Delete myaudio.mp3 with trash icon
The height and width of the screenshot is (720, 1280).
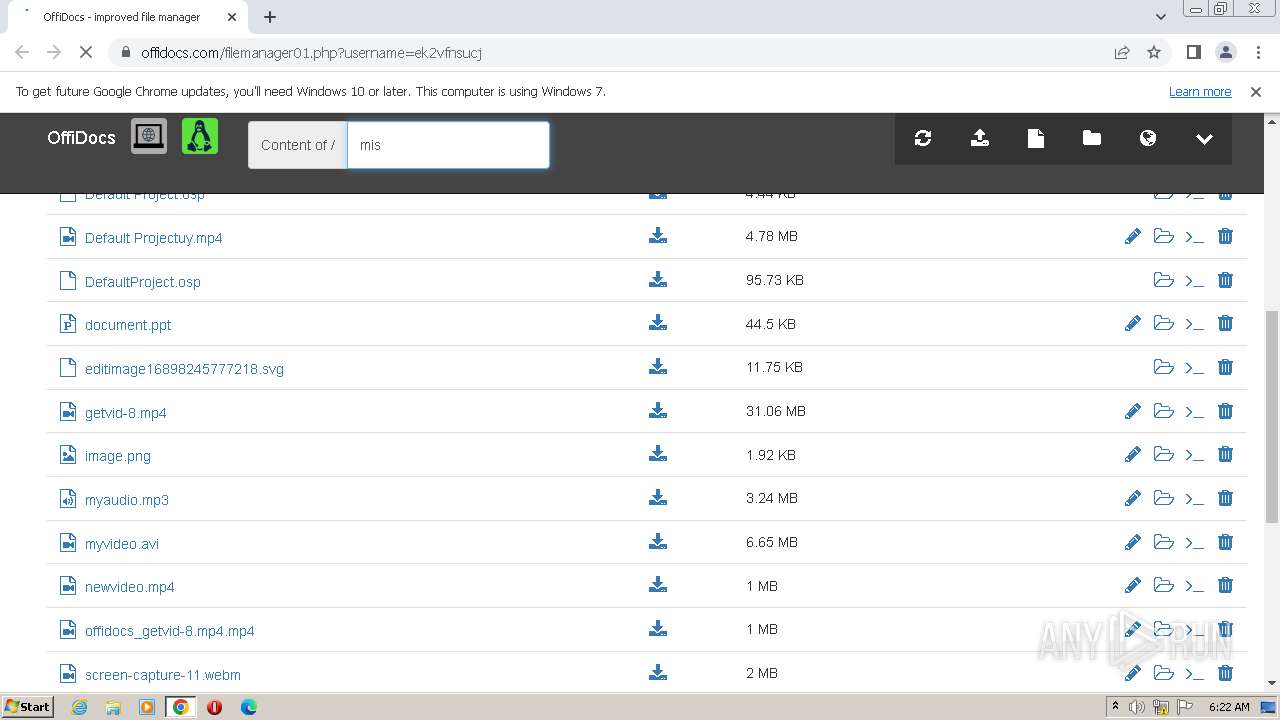pyautogui.click(x=1225, y=498)
